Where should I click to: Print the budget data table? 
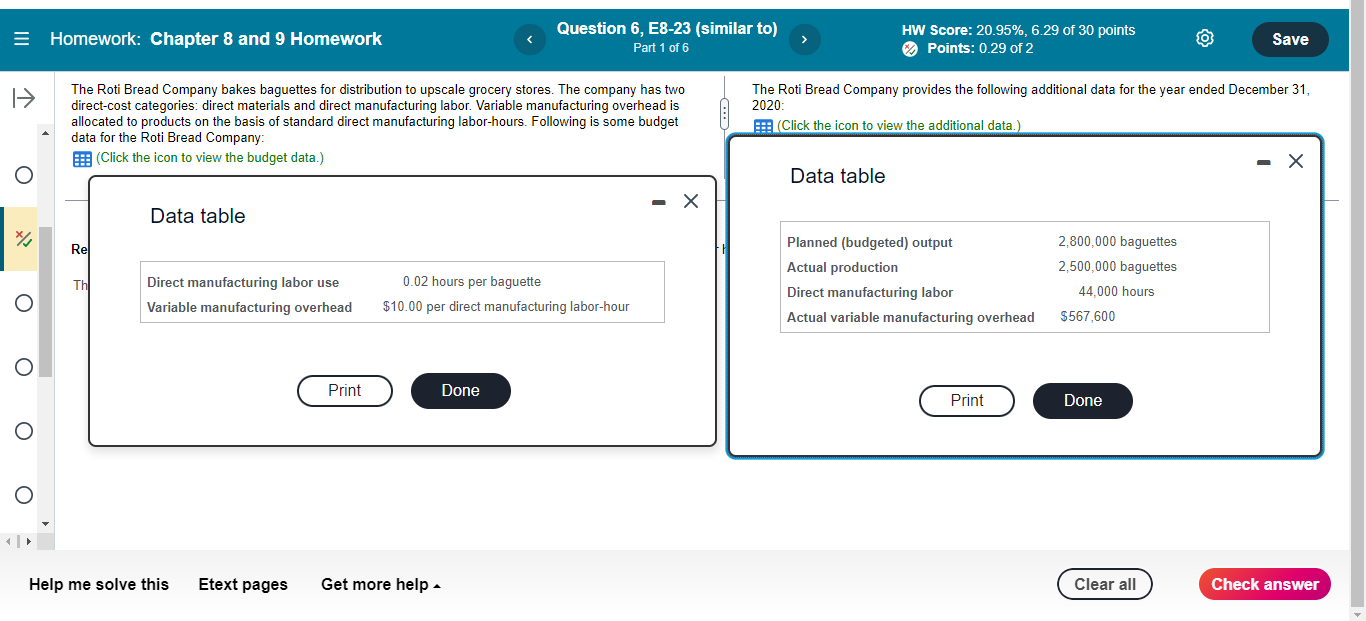pyautogui.click(x=345, y=390)
